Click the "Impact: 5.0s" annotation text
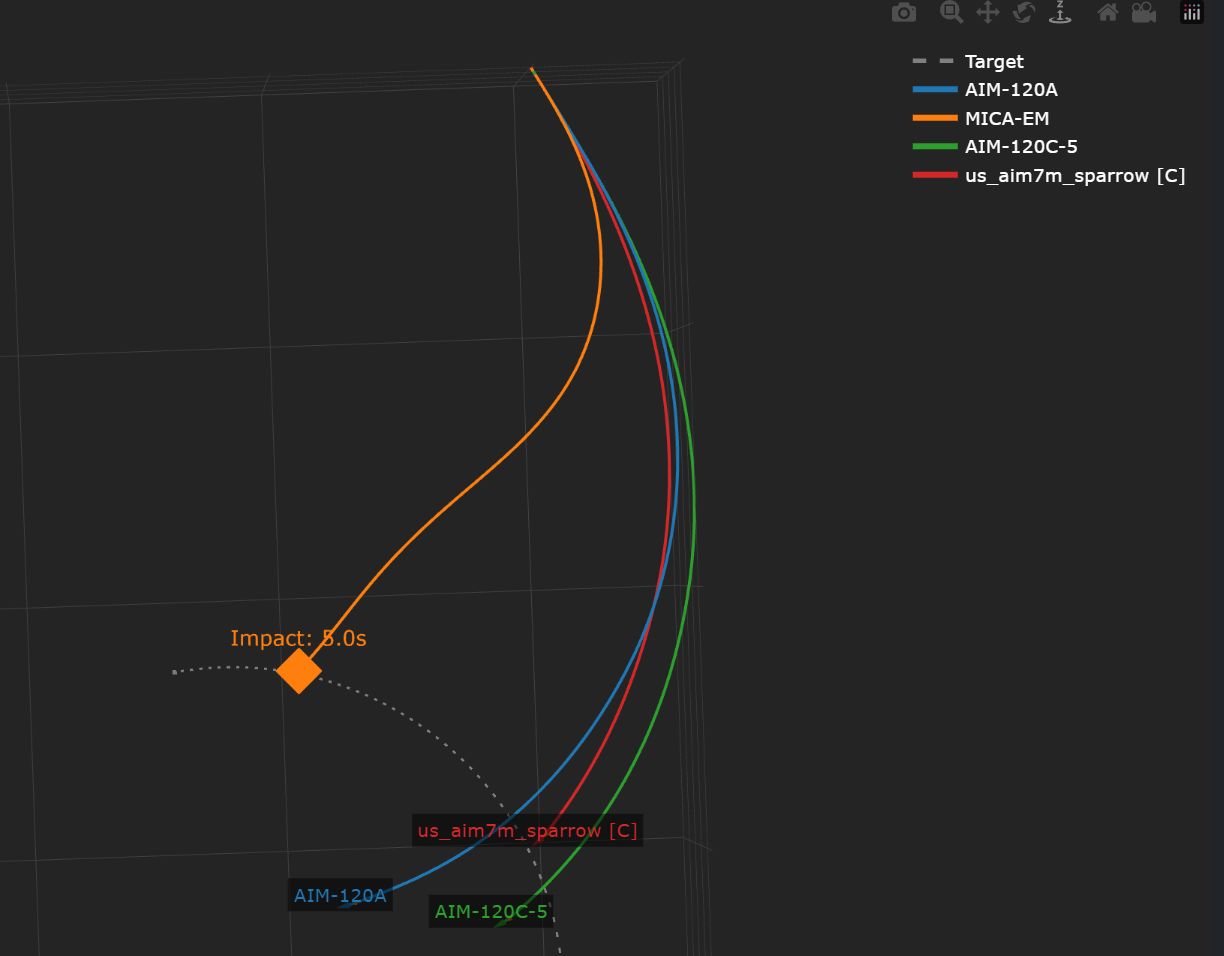1224x956 pixels. coord(298,638)
